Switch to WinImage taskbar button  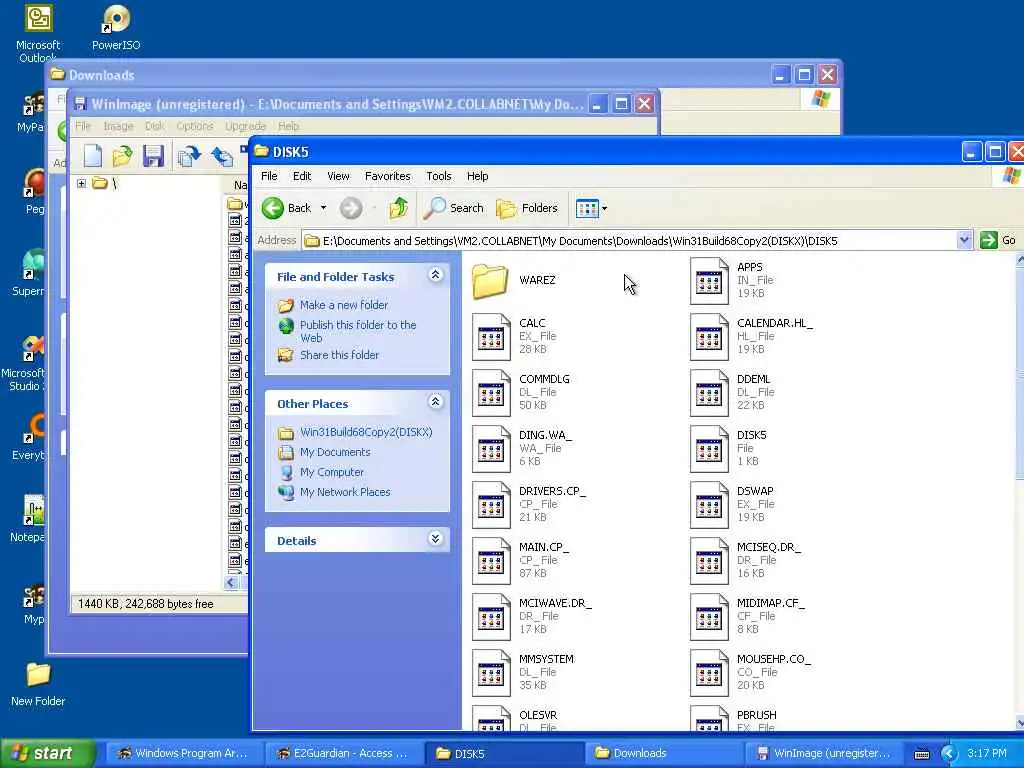tap(825, 753)
